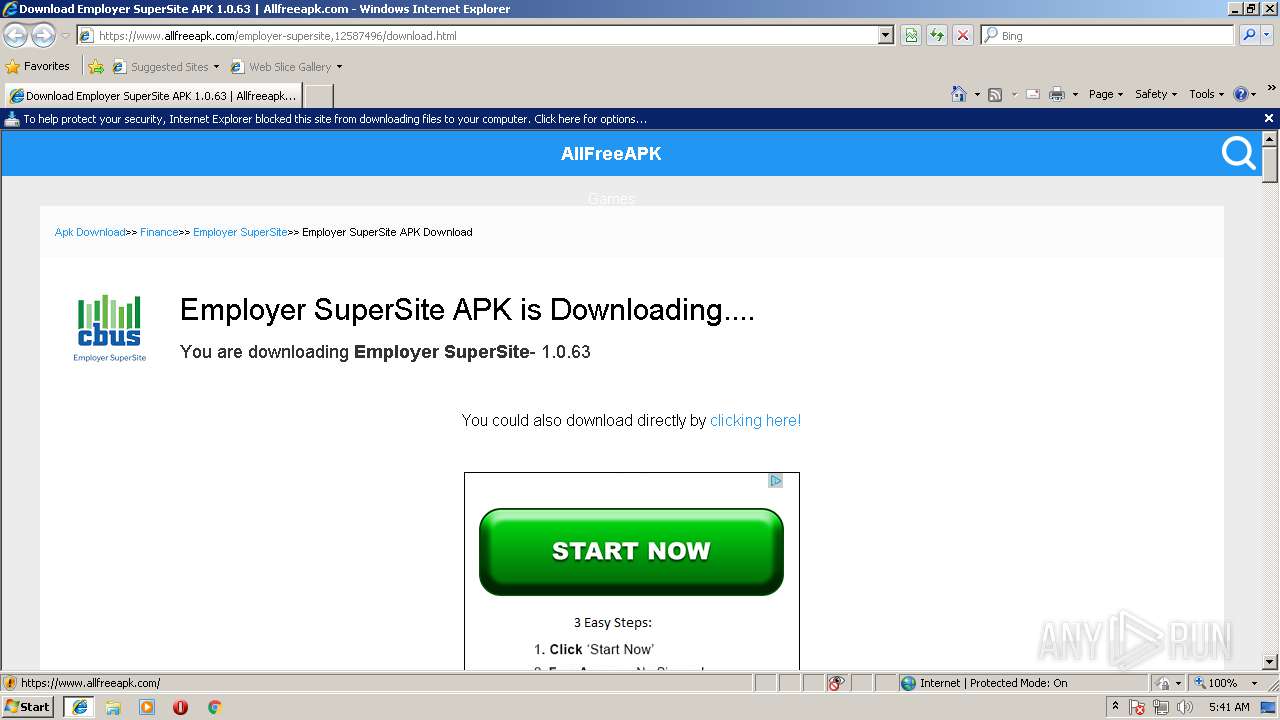Open the Suggested Sites dropdown

coord(166,67)
